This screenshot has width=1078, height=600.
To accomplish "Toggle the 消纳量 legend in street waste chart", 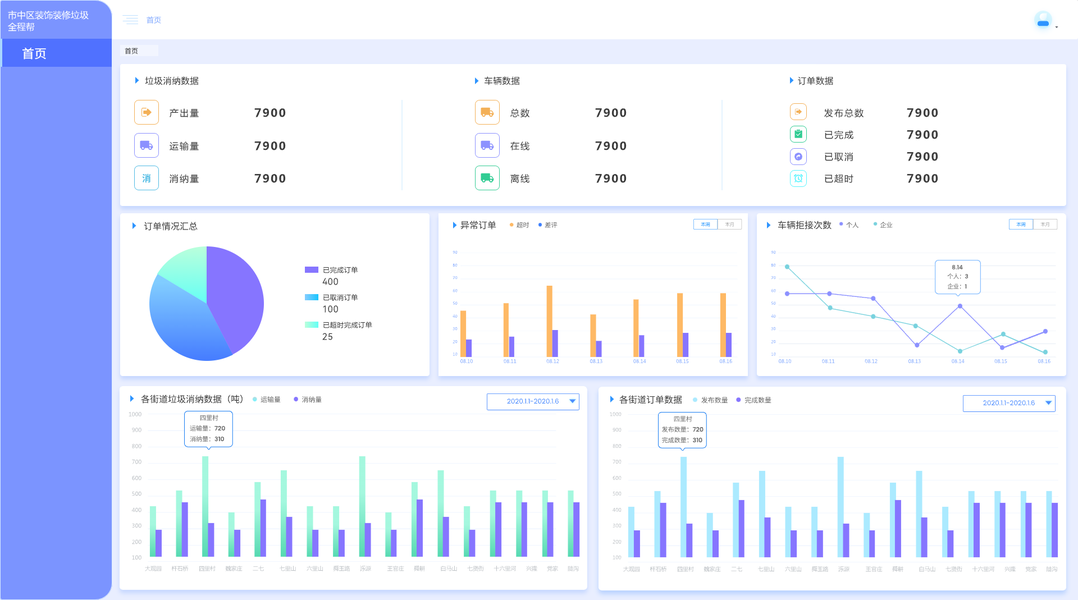I will (308, 399).
